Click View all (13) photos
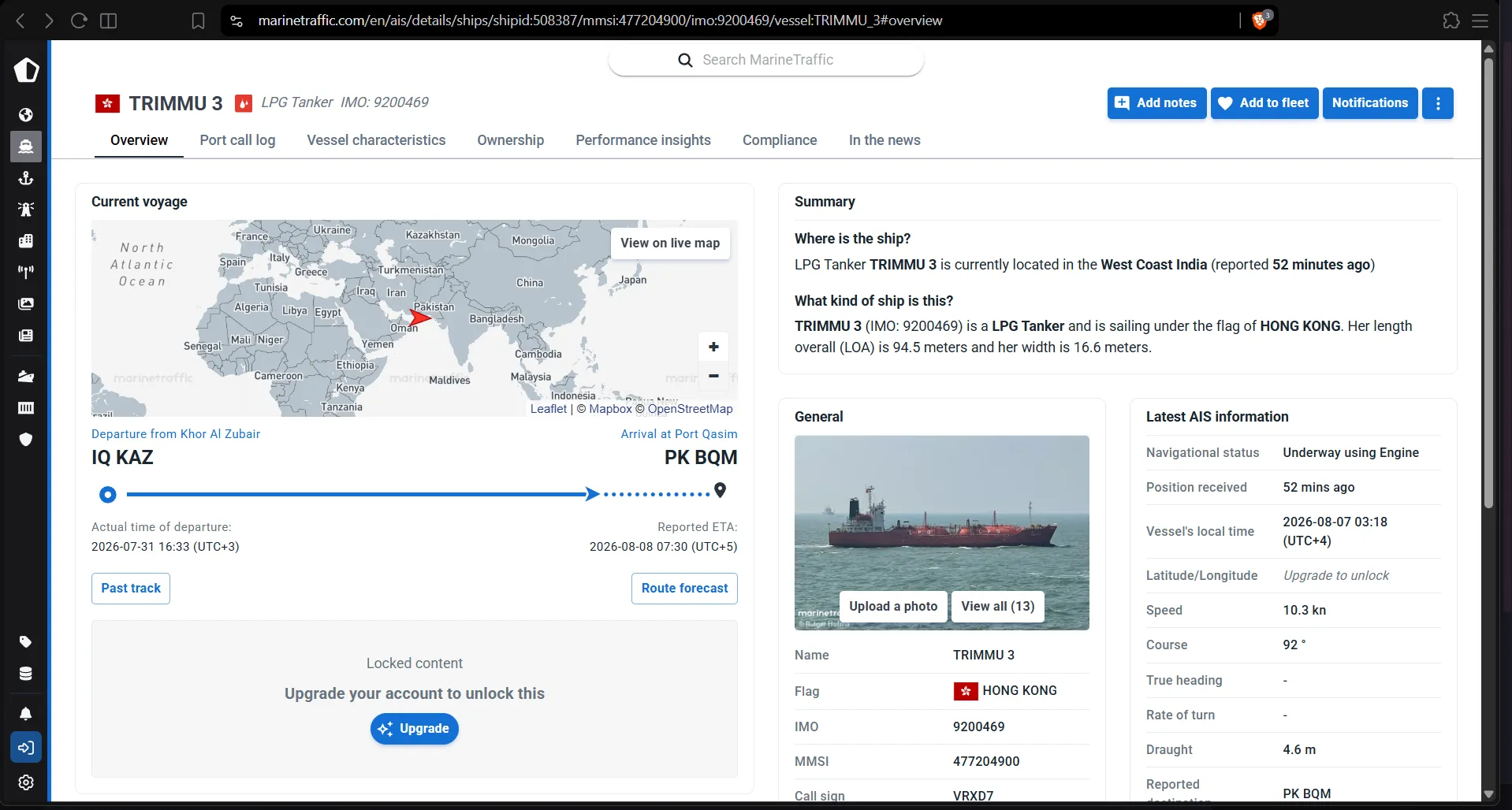The width and height of the screenshot is (1512, 810). [x=998, y=607]
